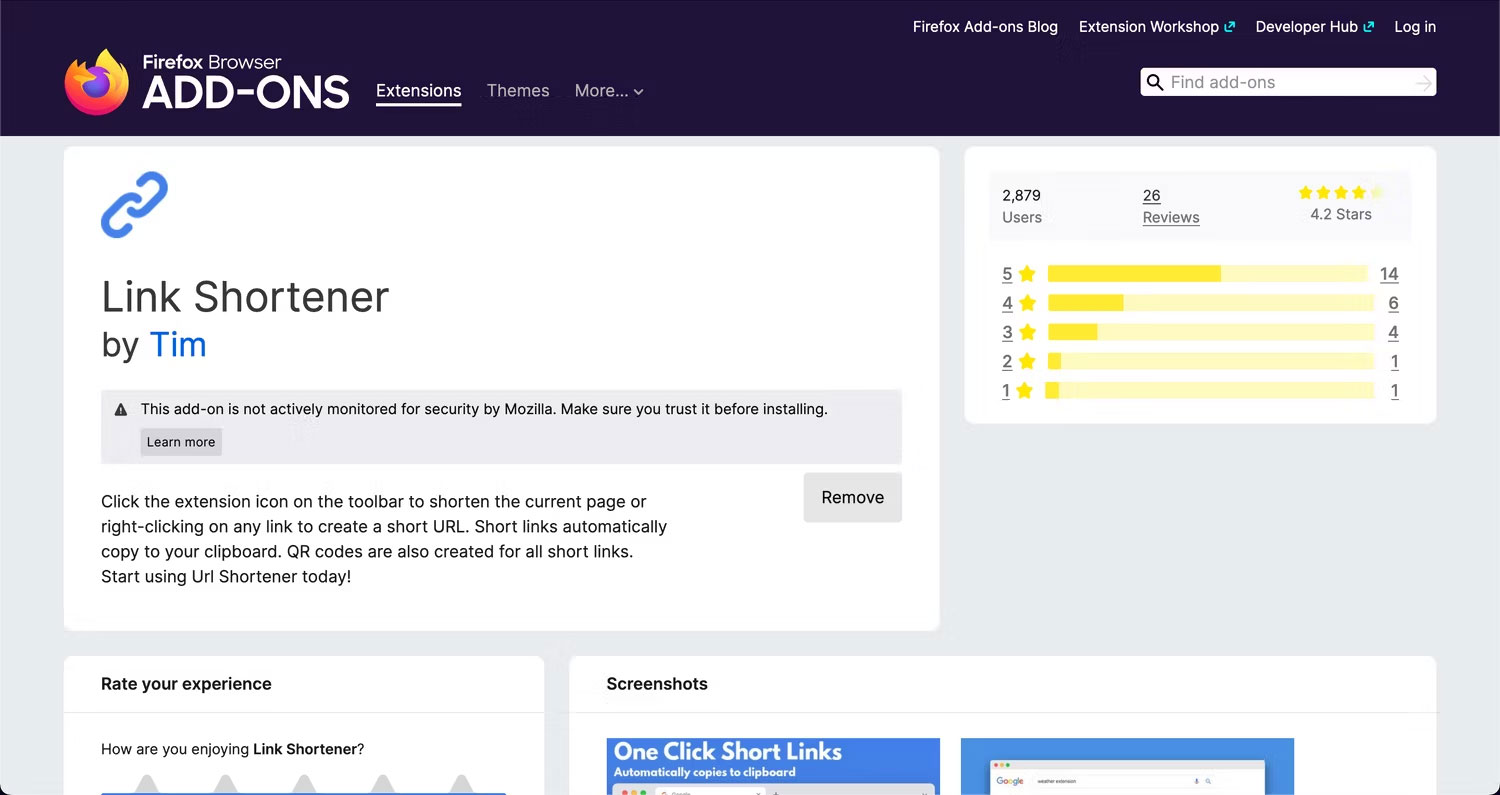
Task: Open the Developer Hub external link
Action: [1315, 27]
